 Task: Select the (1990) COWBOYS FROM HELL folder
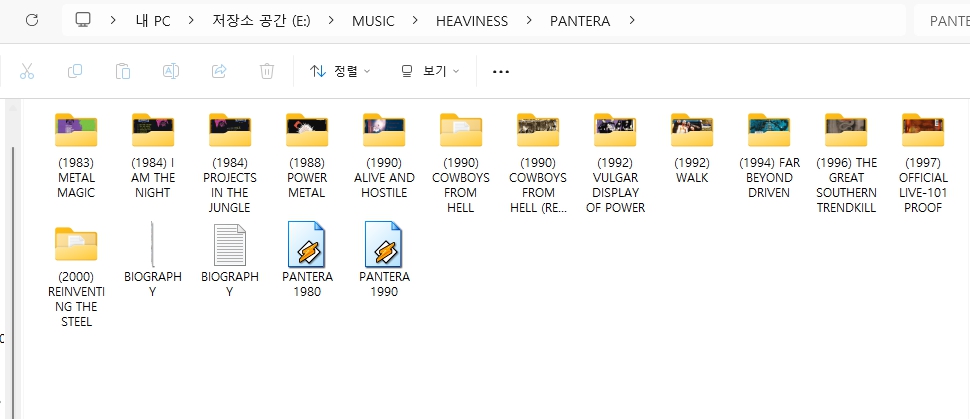[460, 162]
